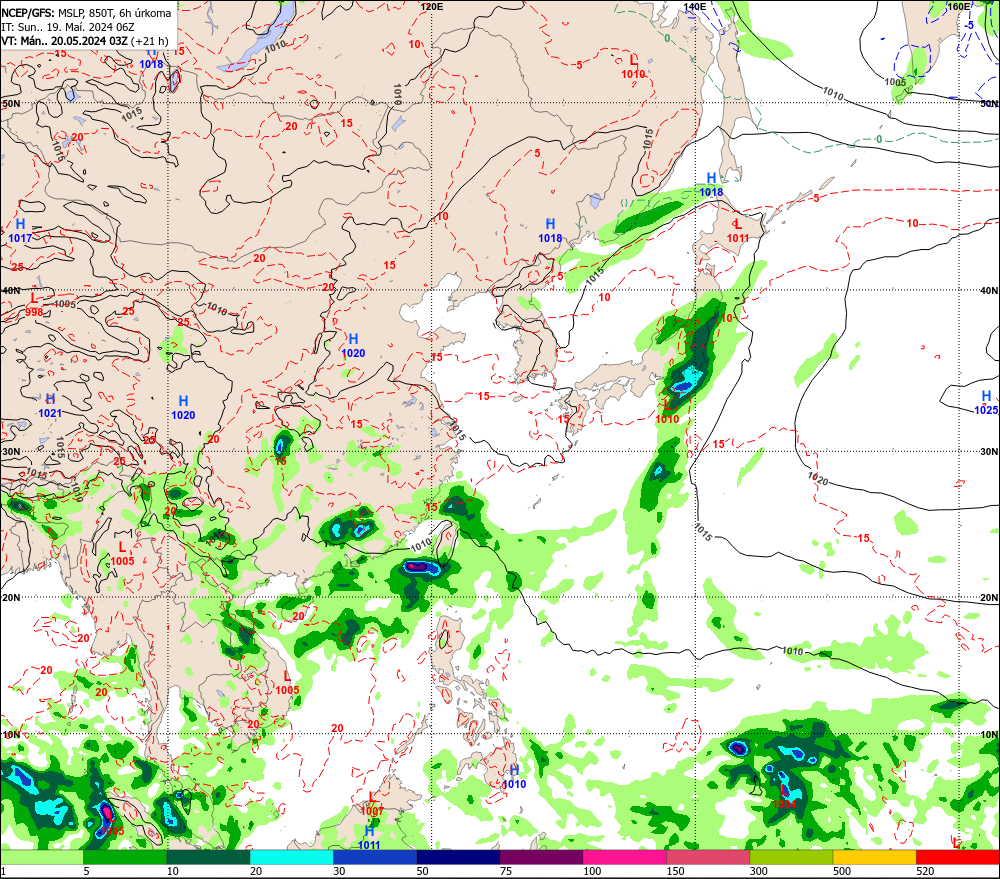
Task: Click the 30N latitude label on right edge
Action: click(x=989, y=451)
